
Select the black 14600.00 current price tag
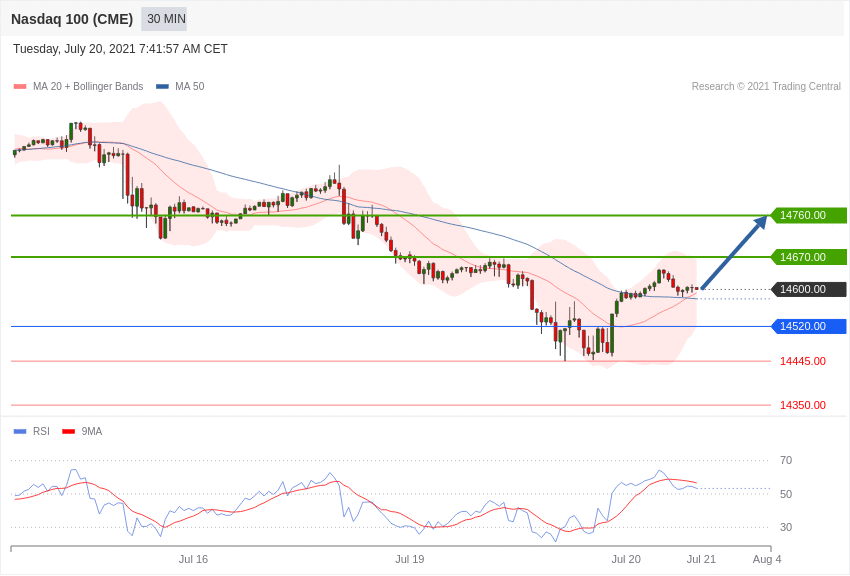pos(809,289)
